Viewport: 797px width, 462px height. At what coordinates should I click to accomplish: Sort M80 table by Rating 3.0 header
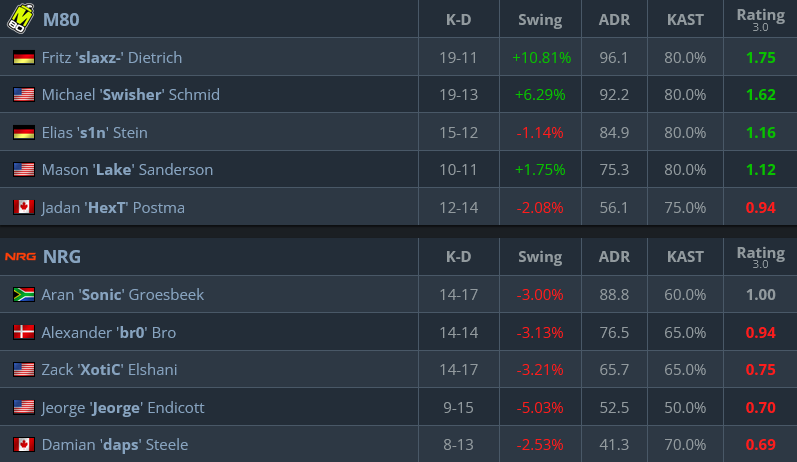[760, 19]
